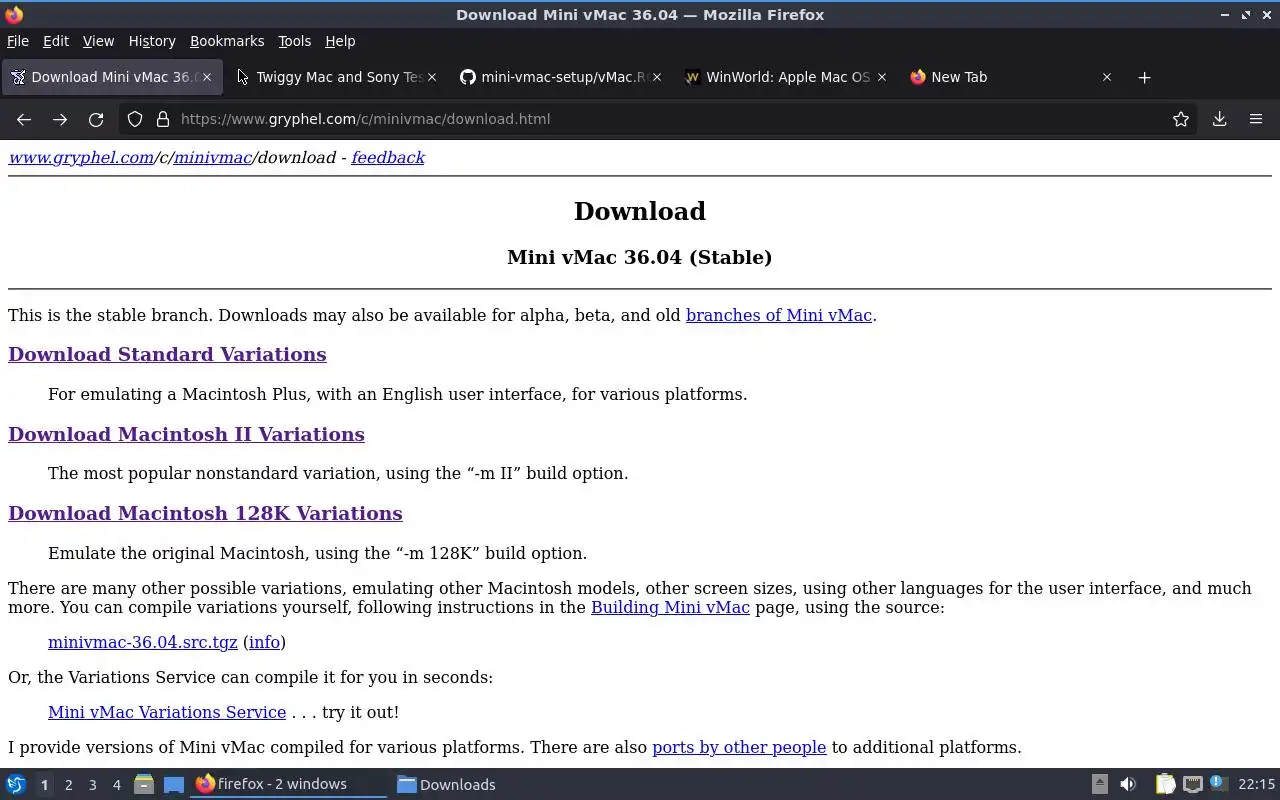The height and width of the screenshot is (800, 1280).
Task: Go forward one page in Firefox
Action: (60, 119)
